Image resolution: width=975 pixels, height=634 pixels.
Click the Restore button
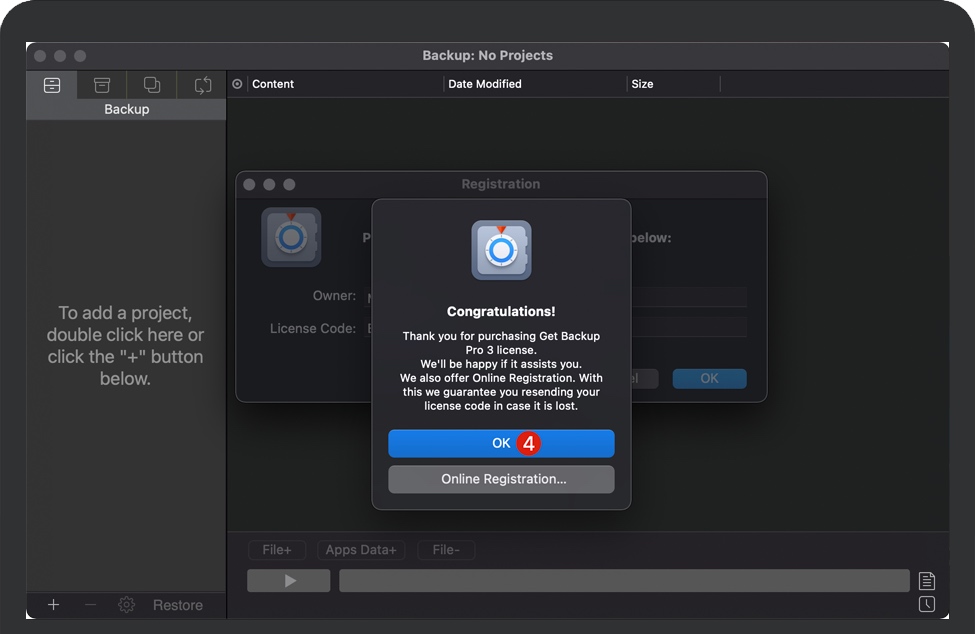coord(177,605)
